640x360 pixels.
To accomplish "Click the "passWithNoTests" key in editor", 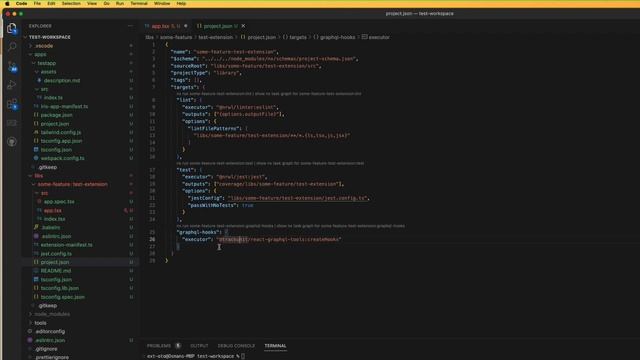I will pyautogui.click(x=212, y=205).
